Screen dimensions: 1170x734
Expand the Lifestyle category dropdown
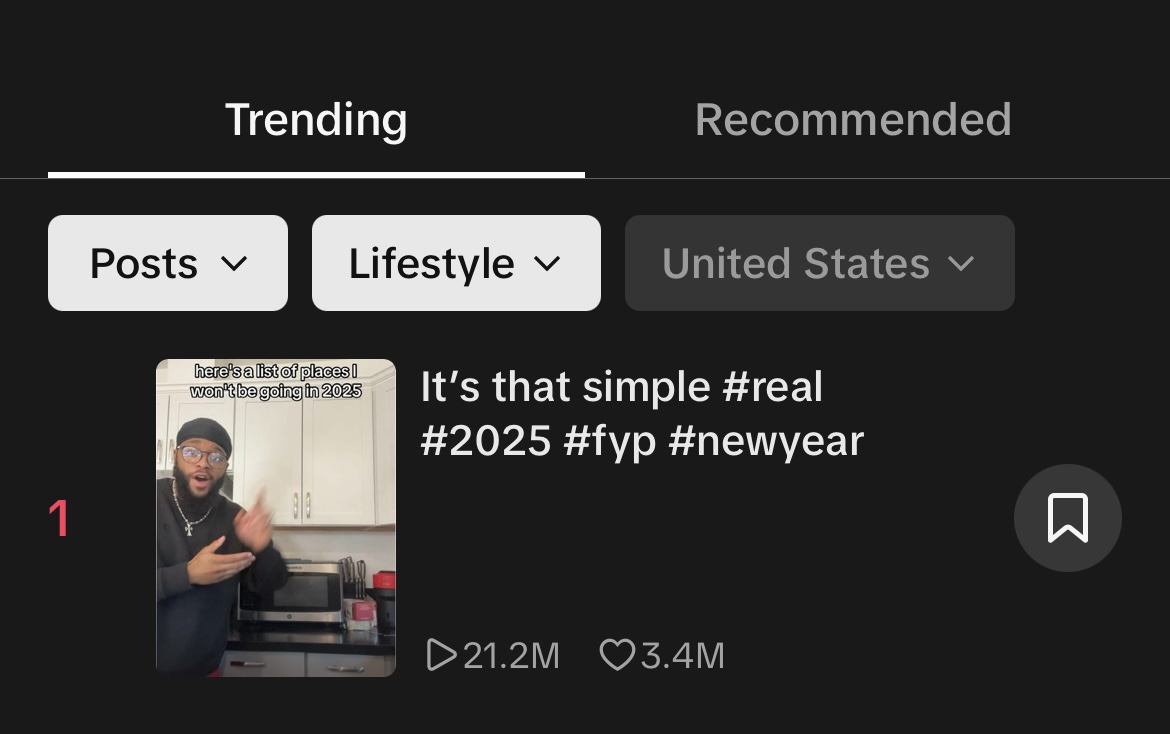pyautogui.click(x=456, y=263)
